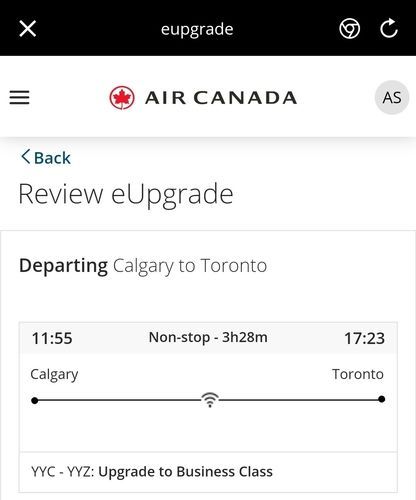This screenshot has width=416, height=500.
Task: Tap the Calgary city label
Action: coord(54,375)
